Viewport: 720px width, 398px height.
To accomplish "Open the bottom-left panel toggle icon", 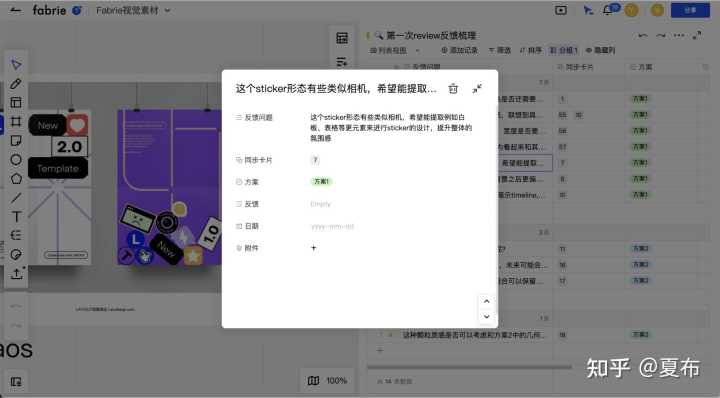I will pos(16,381).
